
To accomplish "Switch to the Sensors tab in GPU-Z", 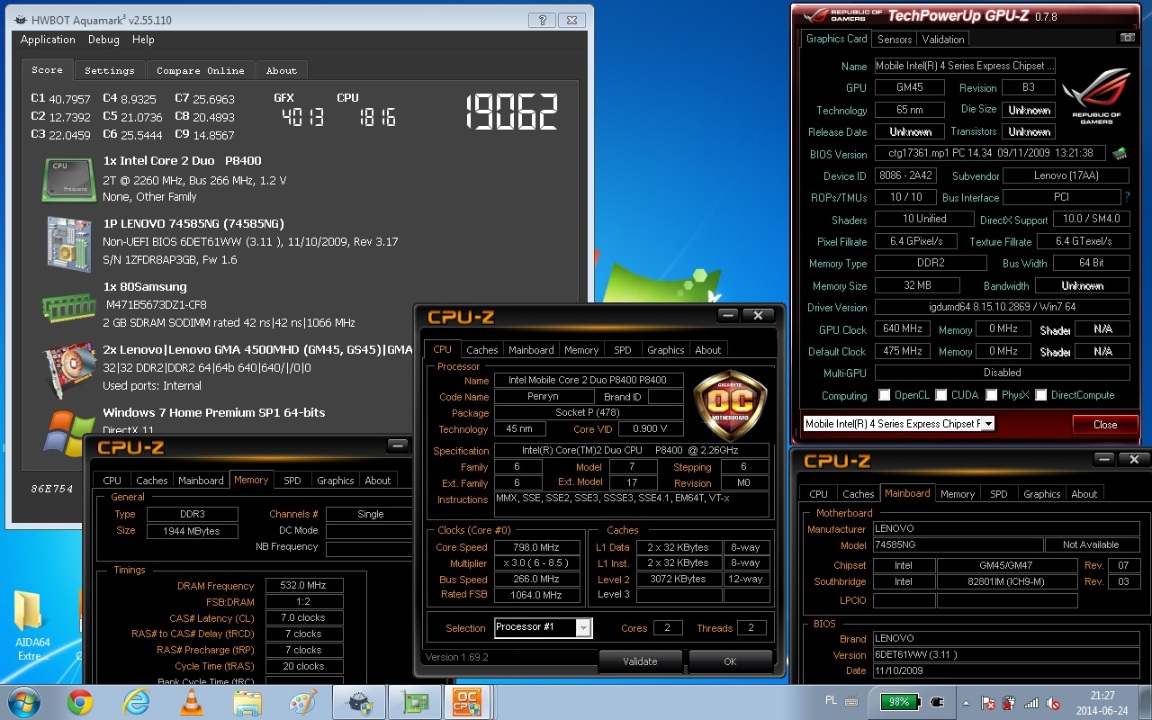I will click(894, 39).
